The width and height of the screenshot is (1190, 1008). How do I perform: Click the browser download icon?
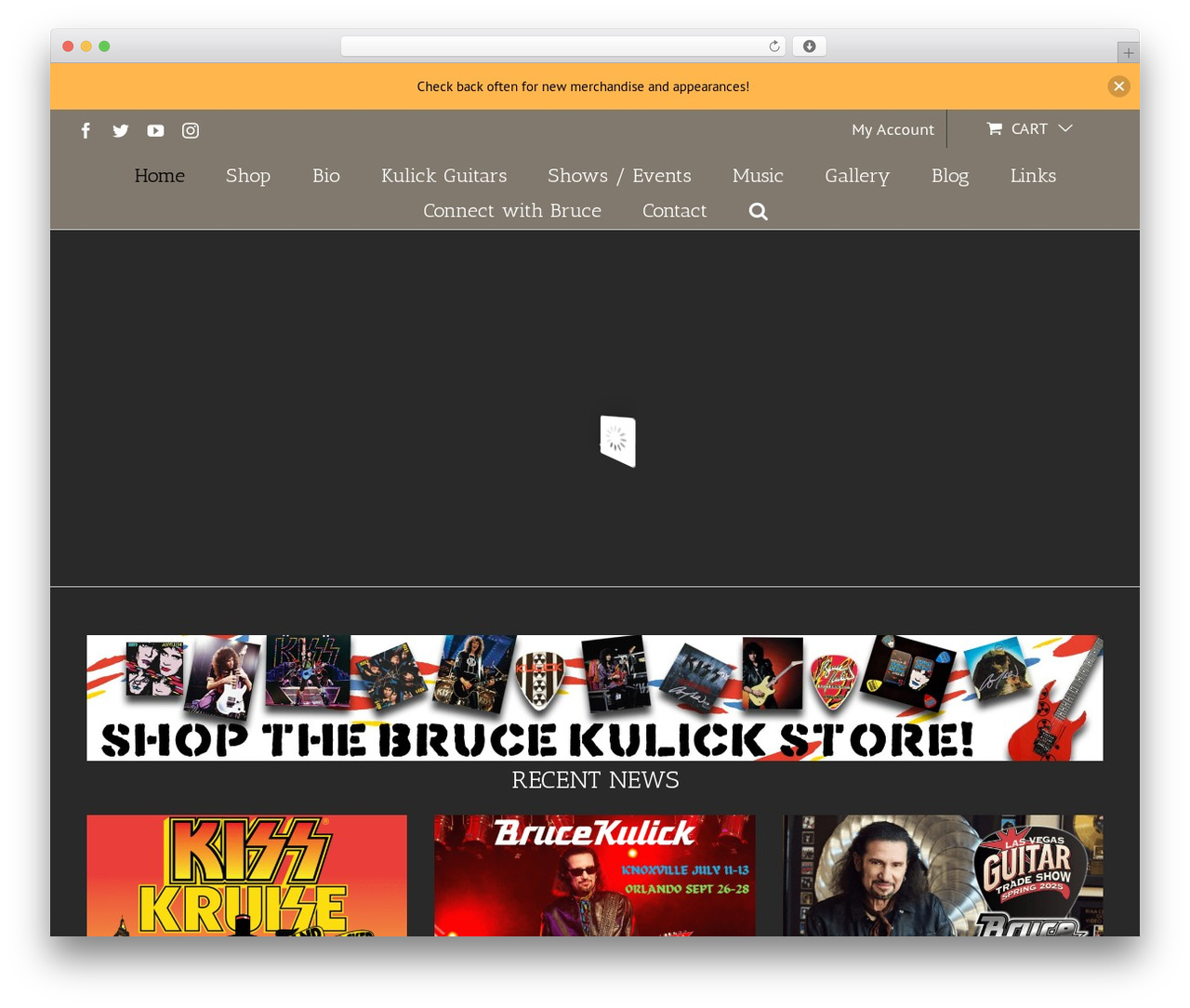pos(810,46)
